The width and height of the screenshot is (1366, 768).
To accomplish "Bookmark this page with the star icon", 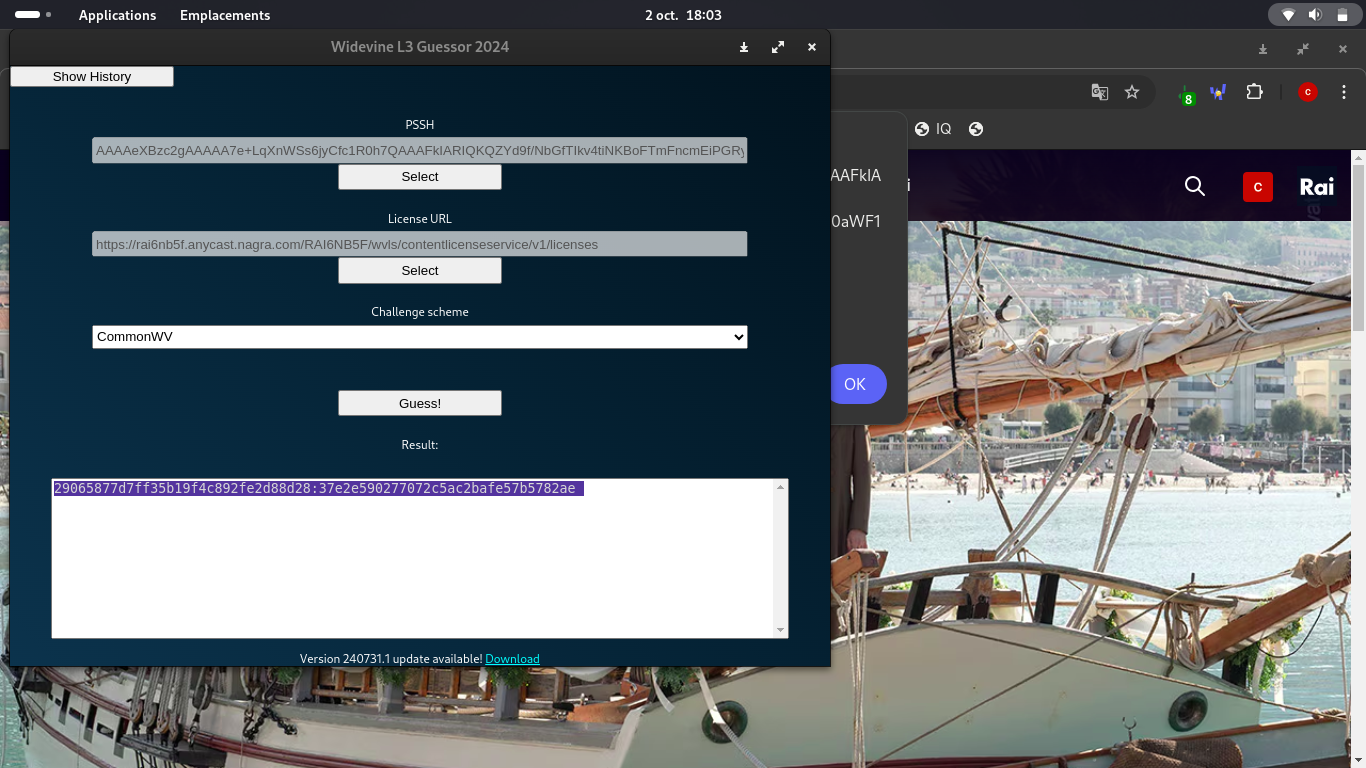I will pos(1132,92).
